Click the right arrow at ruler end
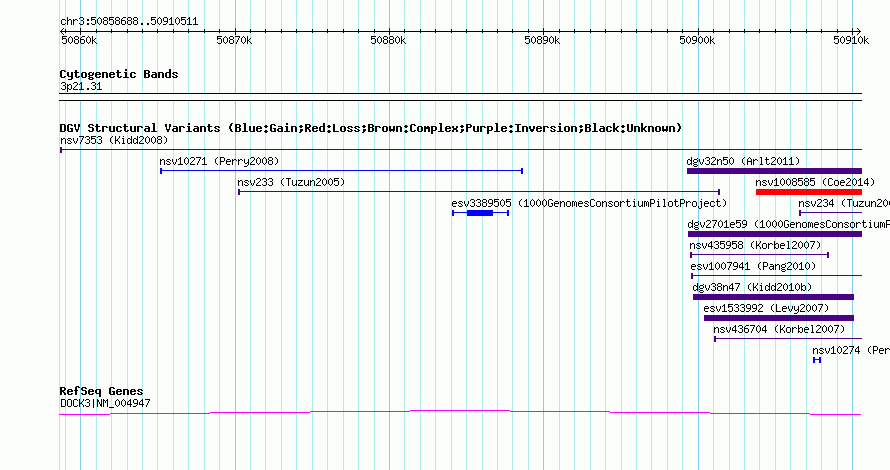The image size is (890, 470). point(859,31)
